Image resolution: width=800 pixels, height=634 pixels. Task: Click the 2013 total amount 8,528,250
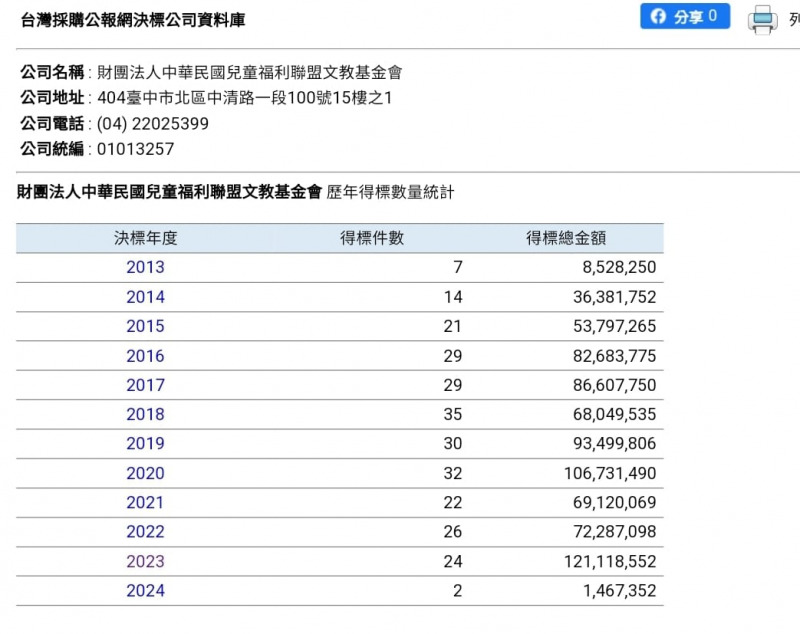tap(619, 267)
